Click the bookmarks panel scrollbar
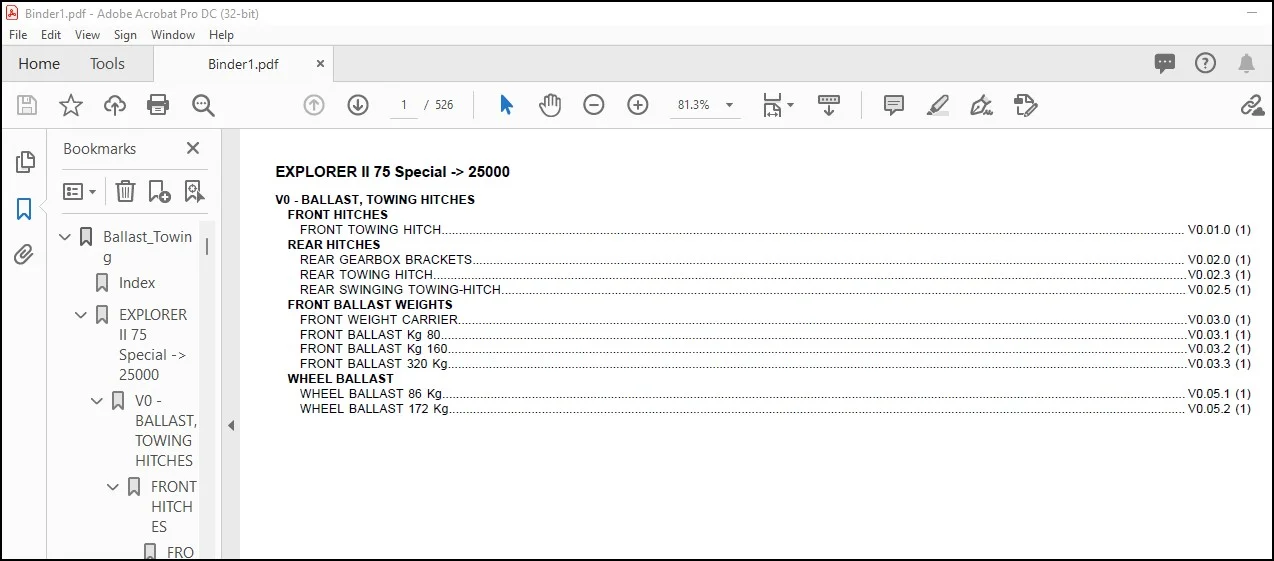1274x561 pixels. (x=207, y=246)
